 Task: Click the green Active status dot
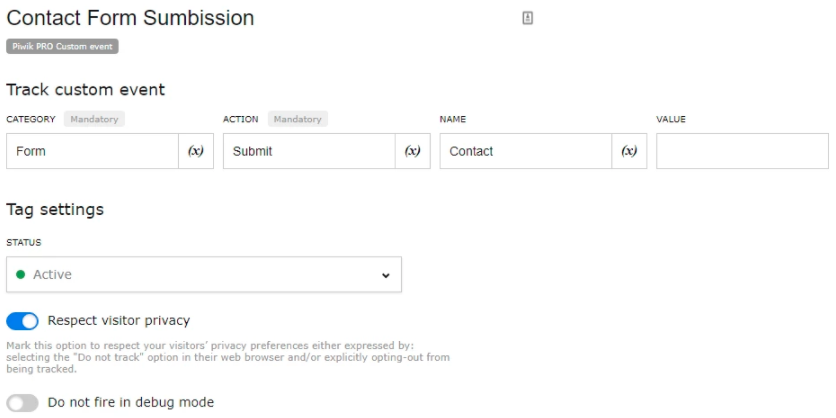pyautogui.click(x=21, y=275)
